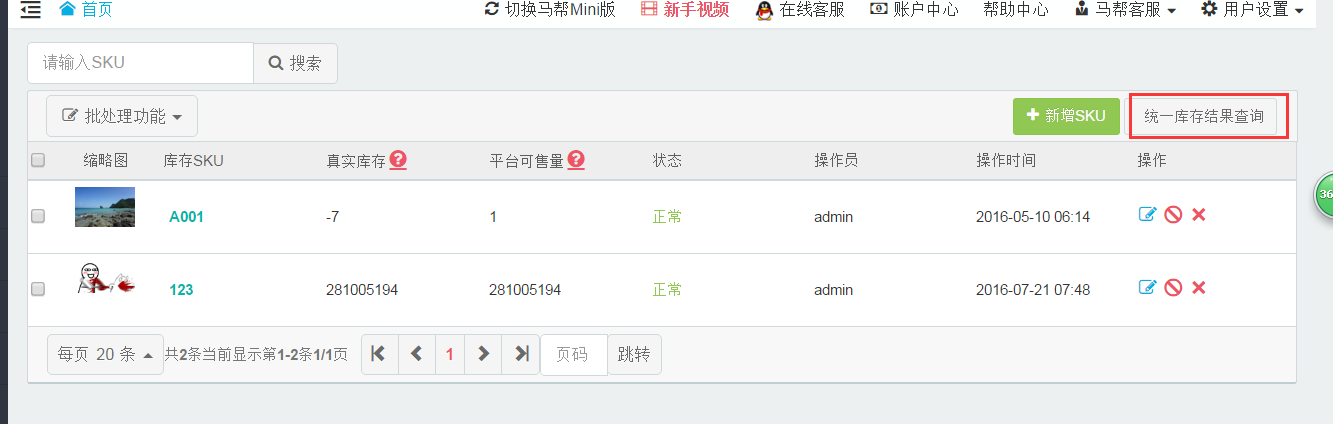Go to the last page arrow
This screenshot has height=424, width=1333.
tap(521, 353)
